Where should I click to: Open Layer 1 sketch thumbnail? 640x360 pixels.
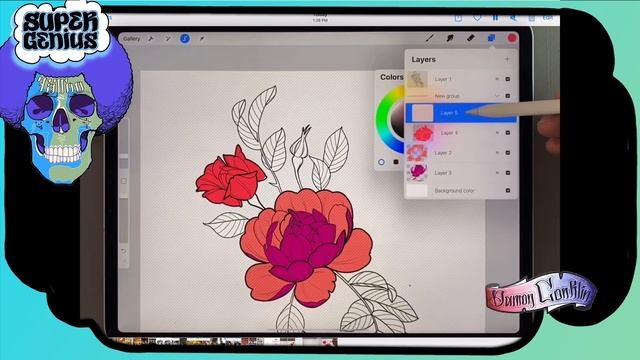(417, 79)
